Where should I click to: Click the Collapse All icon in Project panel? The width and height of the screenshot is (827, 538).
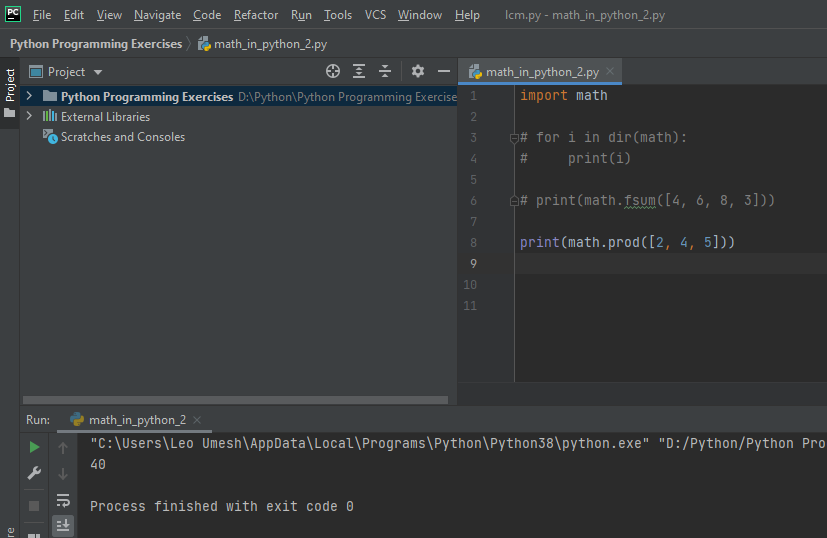[385, 71]
